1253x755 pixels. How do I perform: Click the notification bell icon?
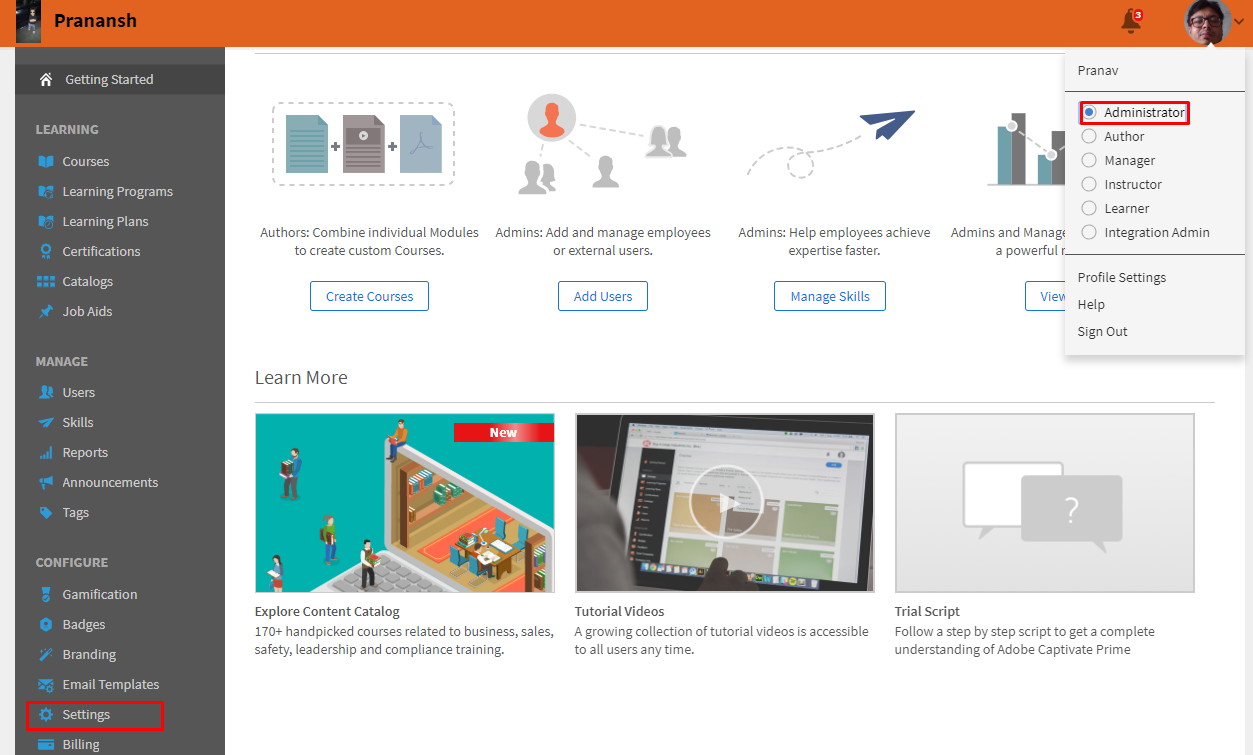click(1131, 21)
